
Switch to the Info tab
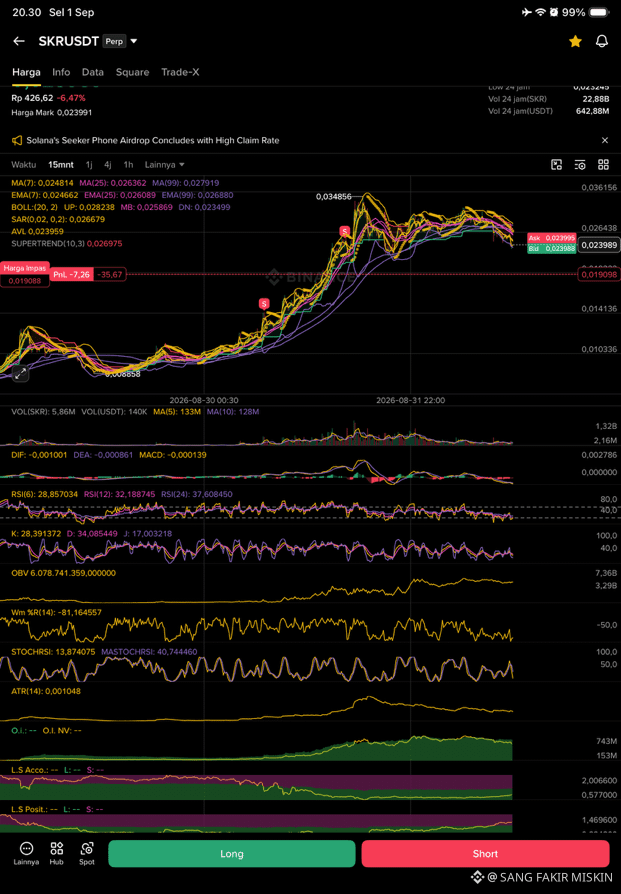point(61,72)
